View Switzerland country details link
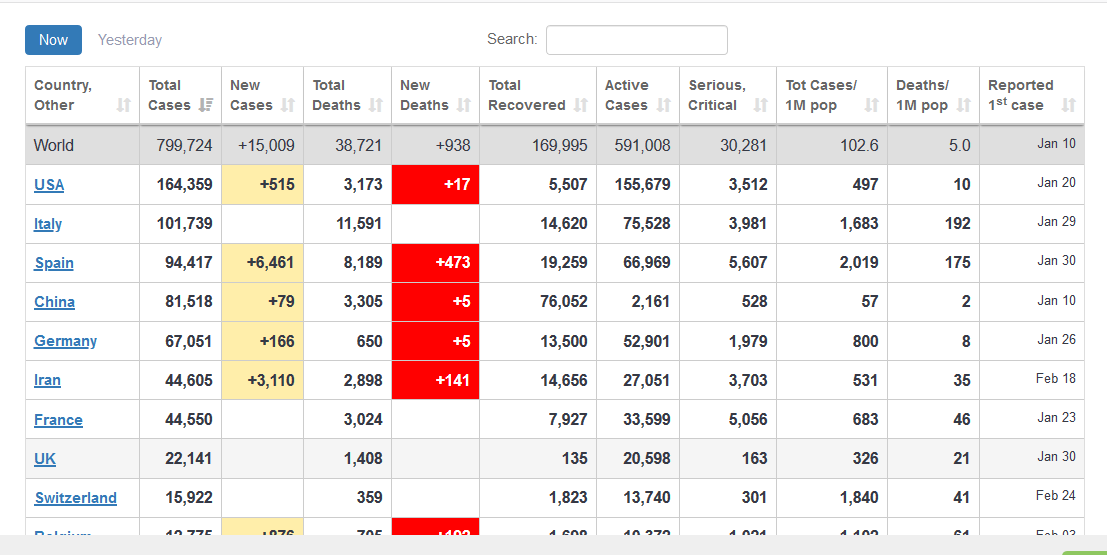This screenshot has height=555, width=1107. pos(76,498)
